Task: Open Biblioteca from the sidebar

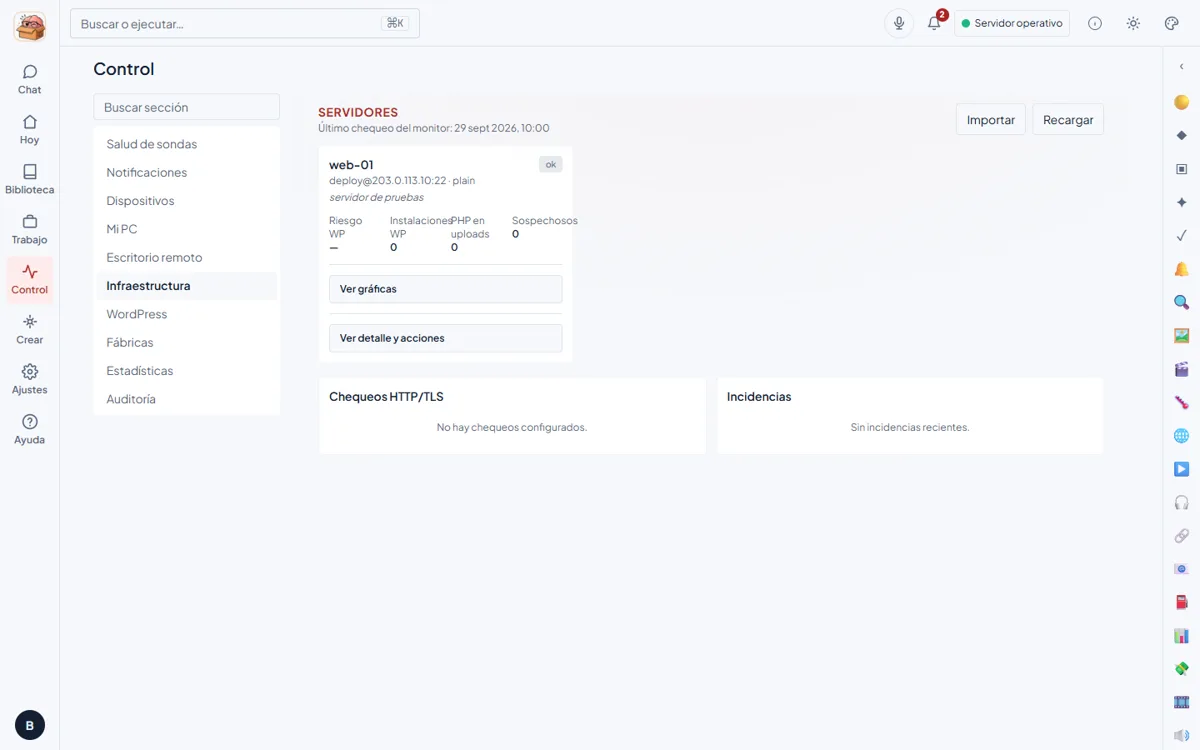Action: pos(30,180)
